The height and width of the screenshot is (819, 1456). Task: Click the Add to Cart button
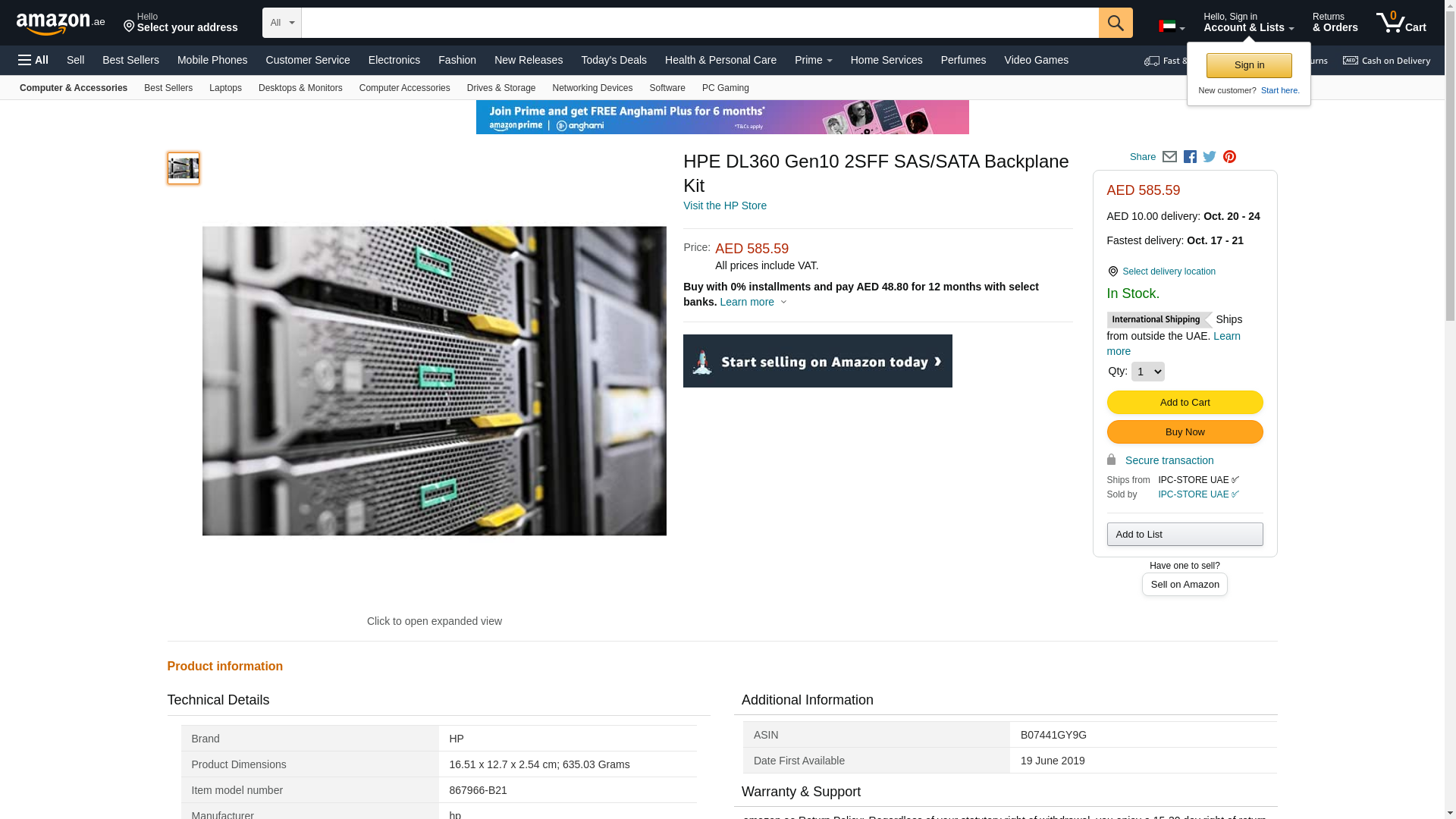click(x=1185, y=402)
